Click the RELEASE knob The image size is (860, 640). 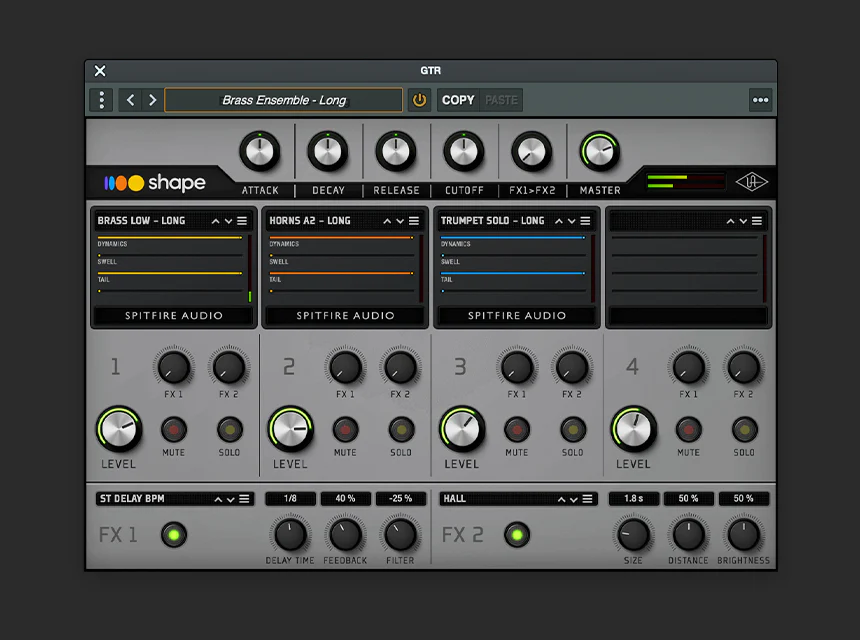tap(395, 151)
